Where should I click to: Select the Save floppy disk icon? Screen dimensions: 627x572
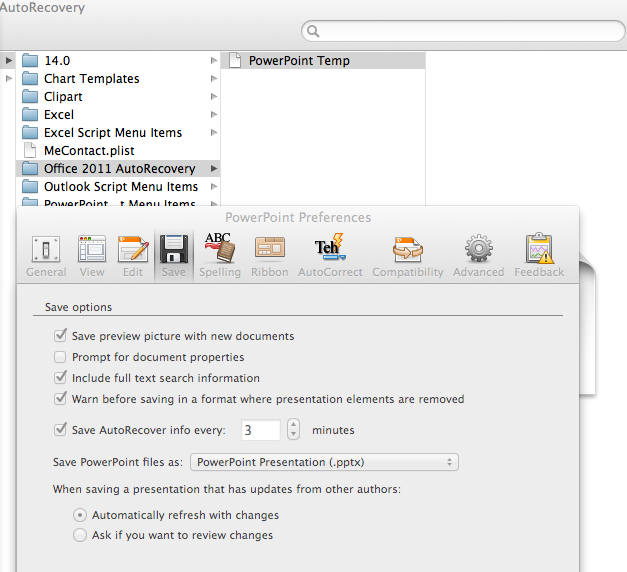point(174,249)
